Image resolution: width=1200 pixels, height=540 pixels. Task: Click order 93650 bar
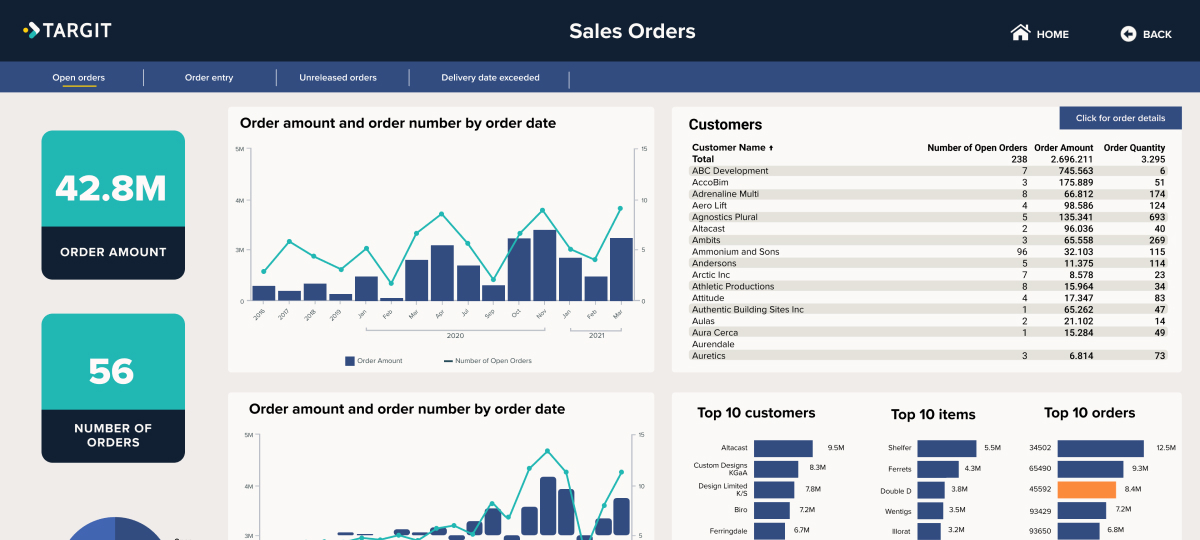pos(1080,530)
